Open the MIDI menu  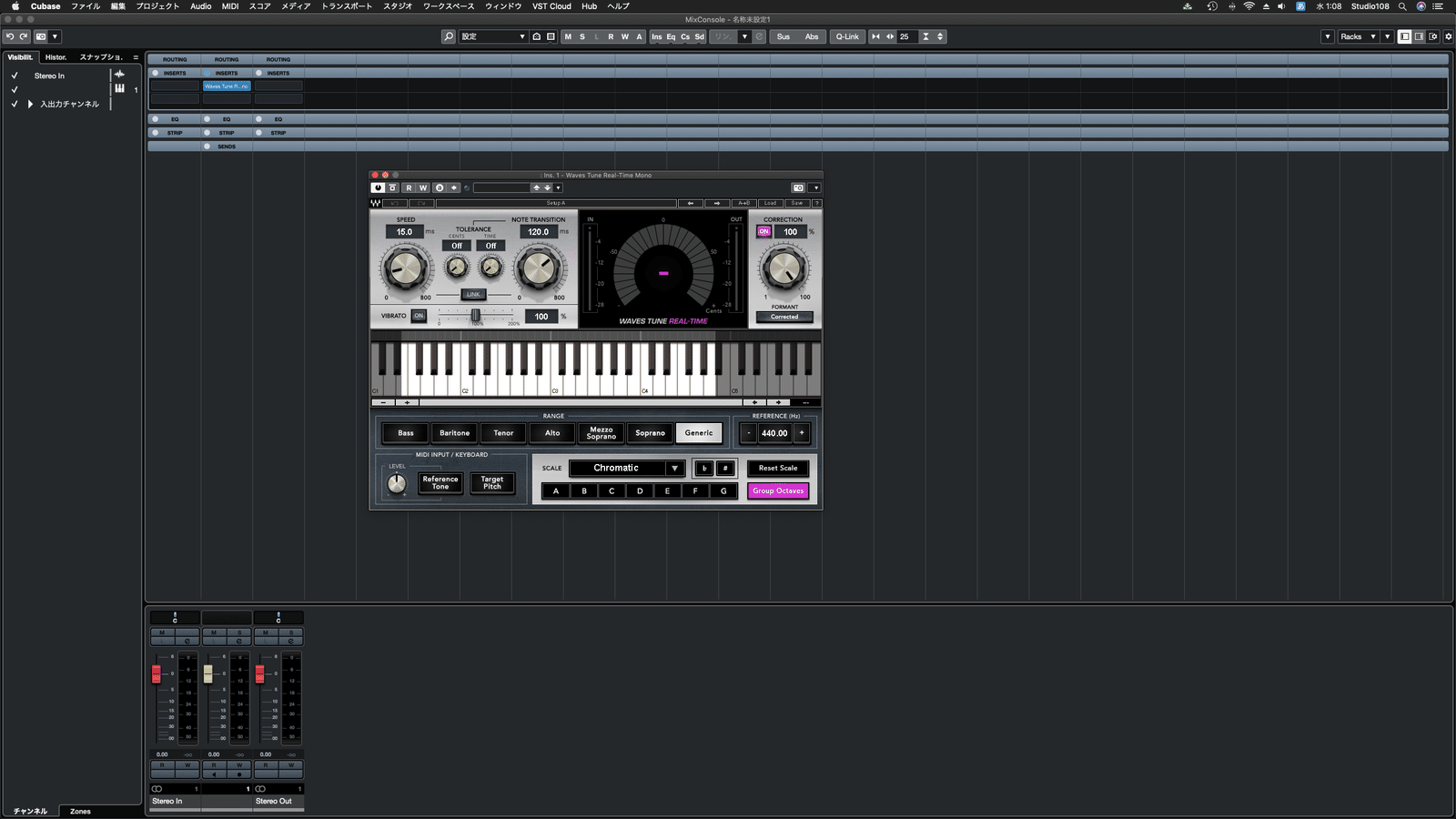pyautogui.click(x=230, y=6)
